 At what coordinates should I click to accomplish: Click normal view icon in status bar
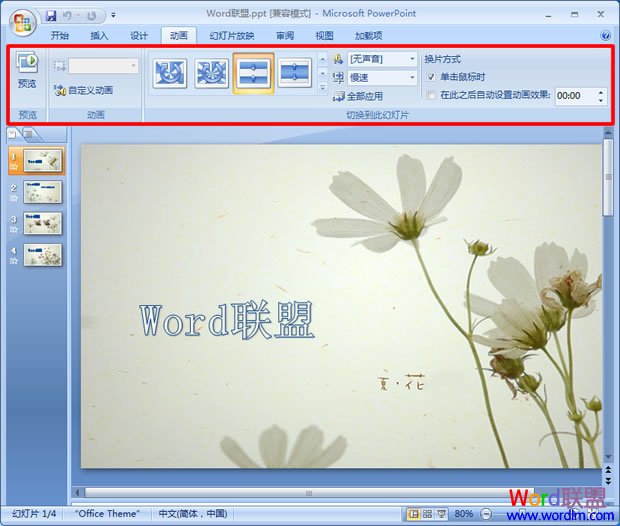[x=414, y=513]
